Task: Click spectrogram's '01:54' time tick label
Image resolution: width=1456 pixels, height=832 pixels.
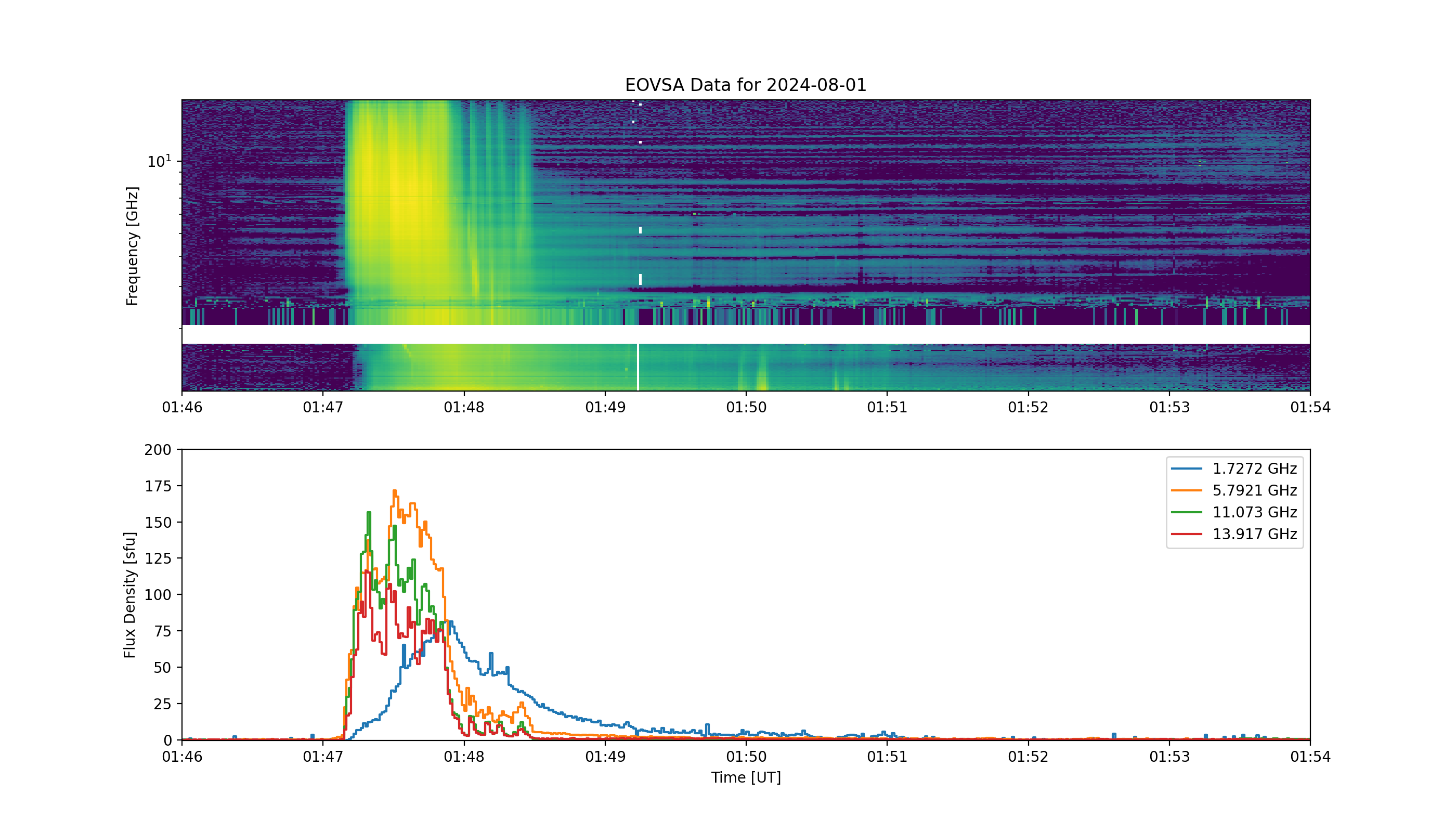Action: [1310, 408]
